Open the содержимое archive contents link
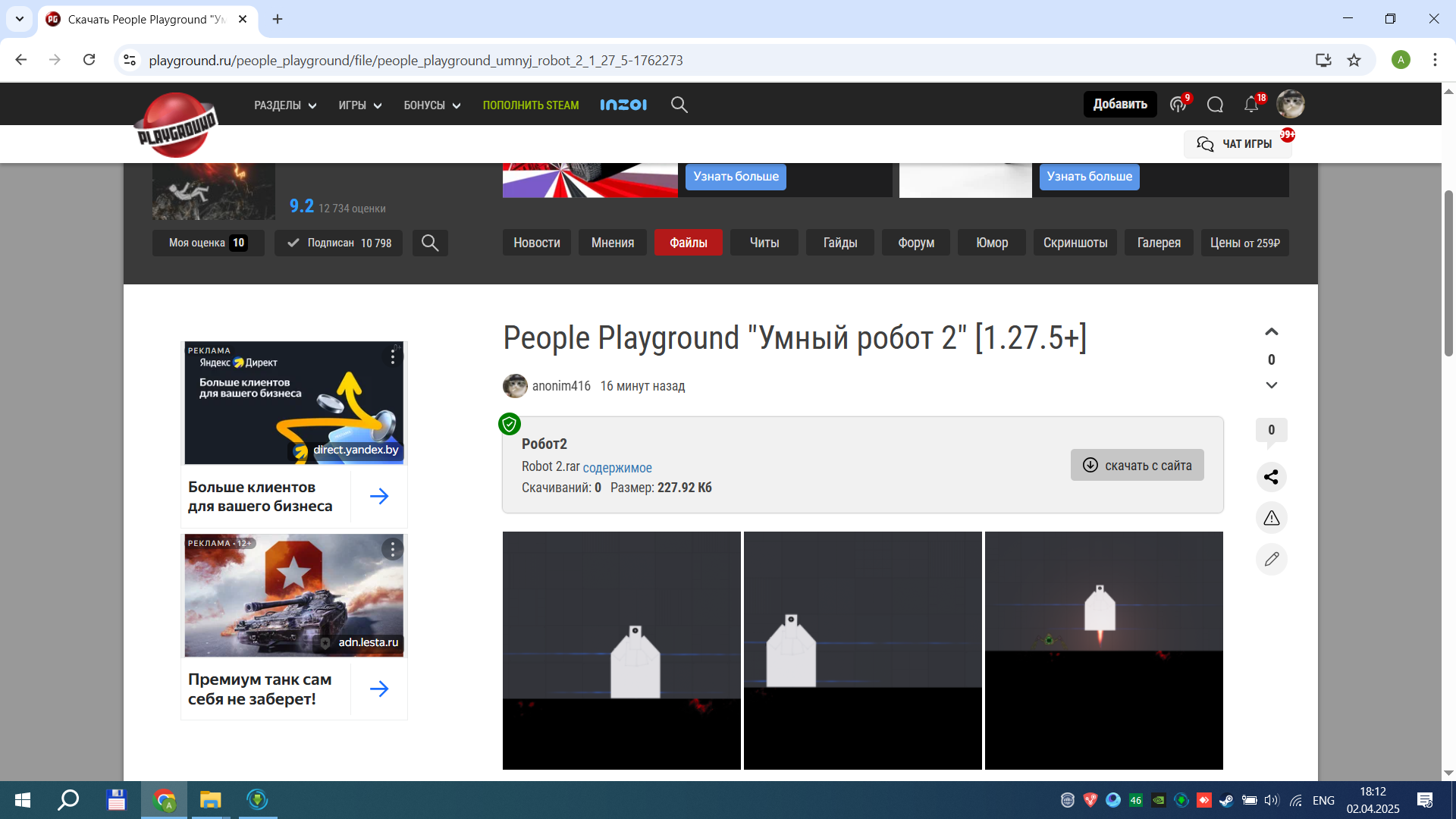 (x=617, y=467)
